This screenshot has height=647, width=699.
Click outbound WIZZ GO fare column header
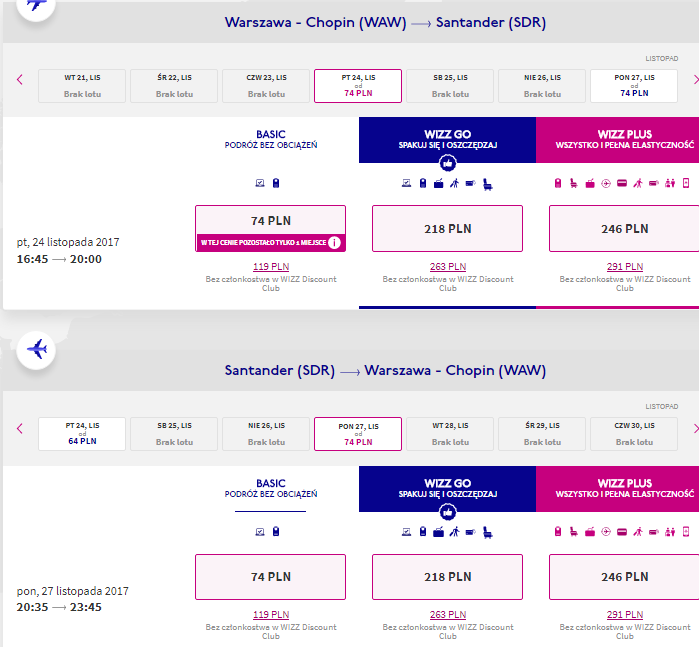(448, 140)
